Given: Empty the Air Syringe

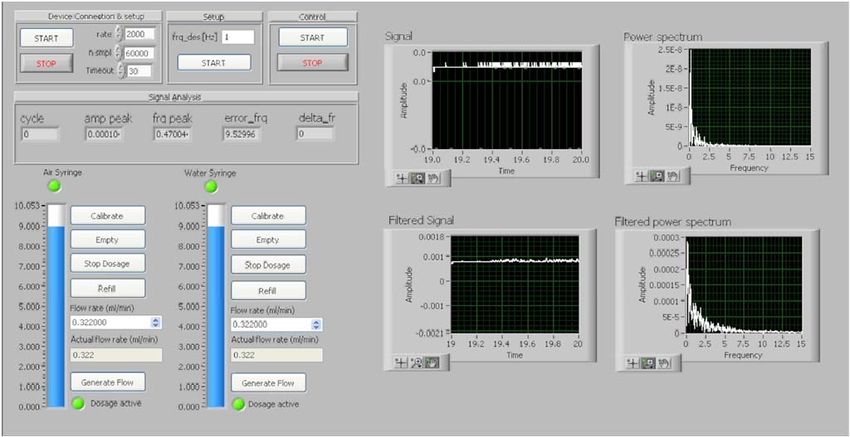Looking at the screenshot, I should click(x=108, y=239).
